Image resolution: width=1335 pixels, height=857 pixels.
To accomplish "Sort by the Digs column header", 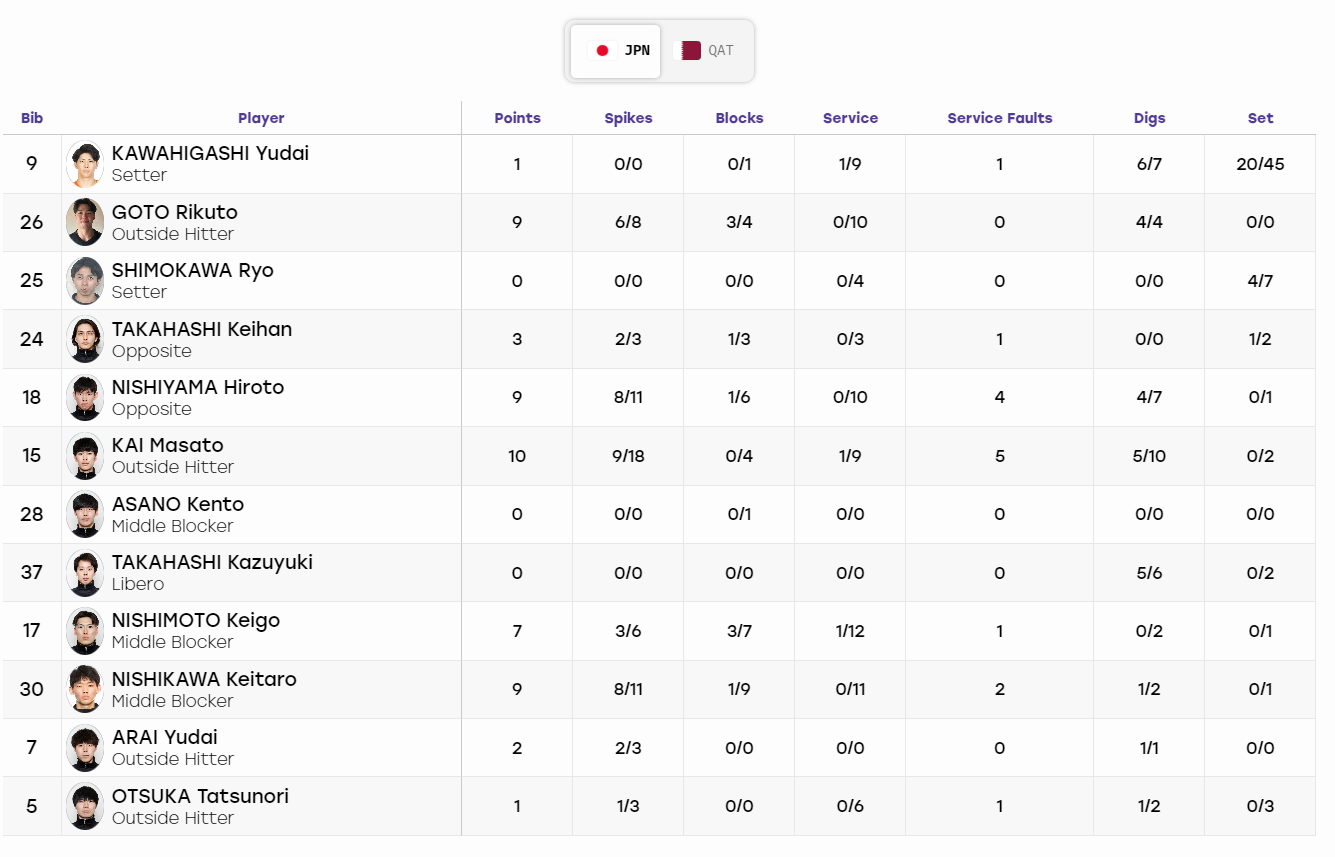I will point(1149,118).
